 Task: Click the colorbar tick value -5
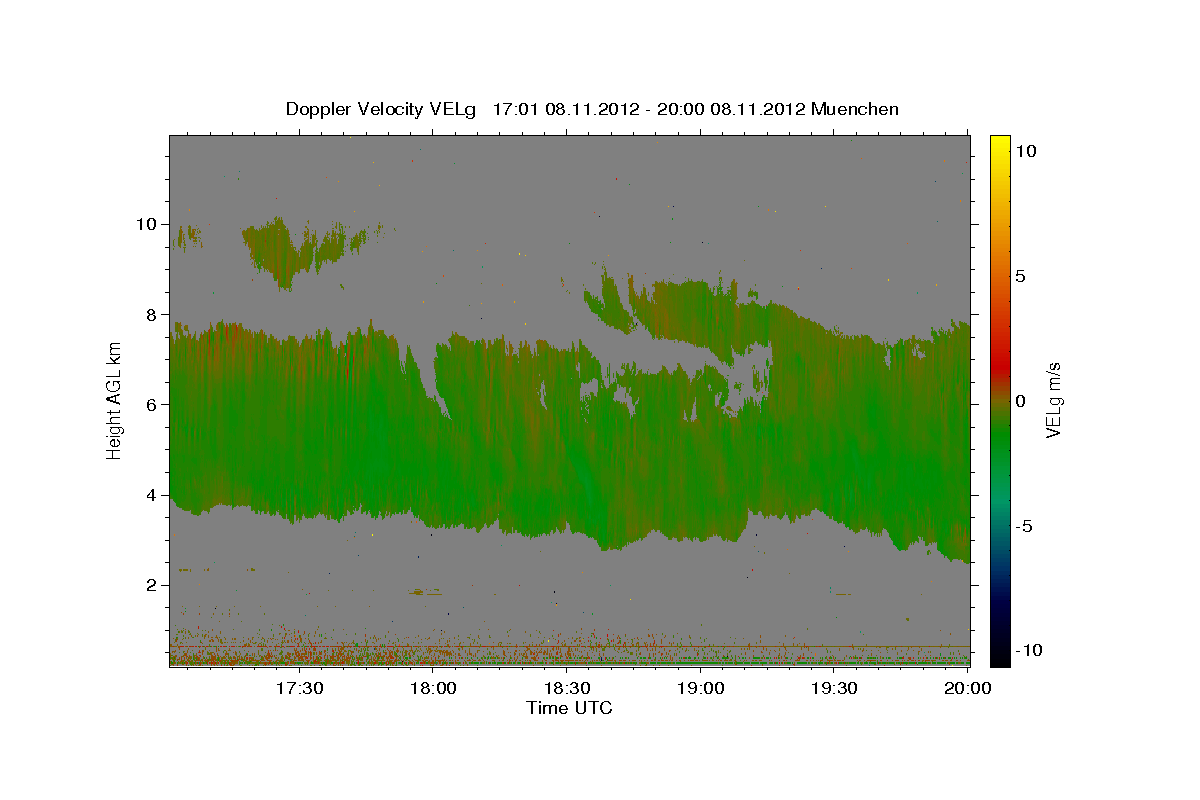pos(1023,526)
